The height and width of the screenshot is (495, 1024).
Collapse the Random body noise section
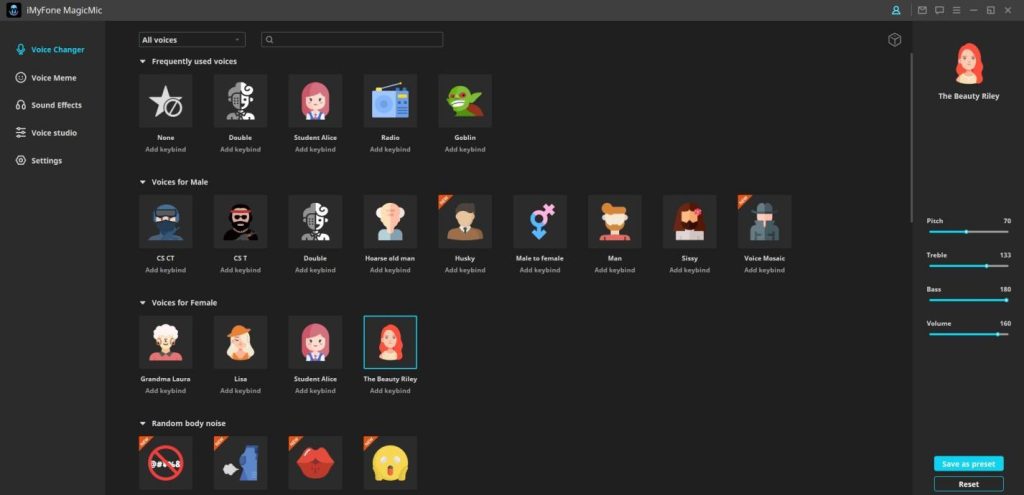pos(142,424)
